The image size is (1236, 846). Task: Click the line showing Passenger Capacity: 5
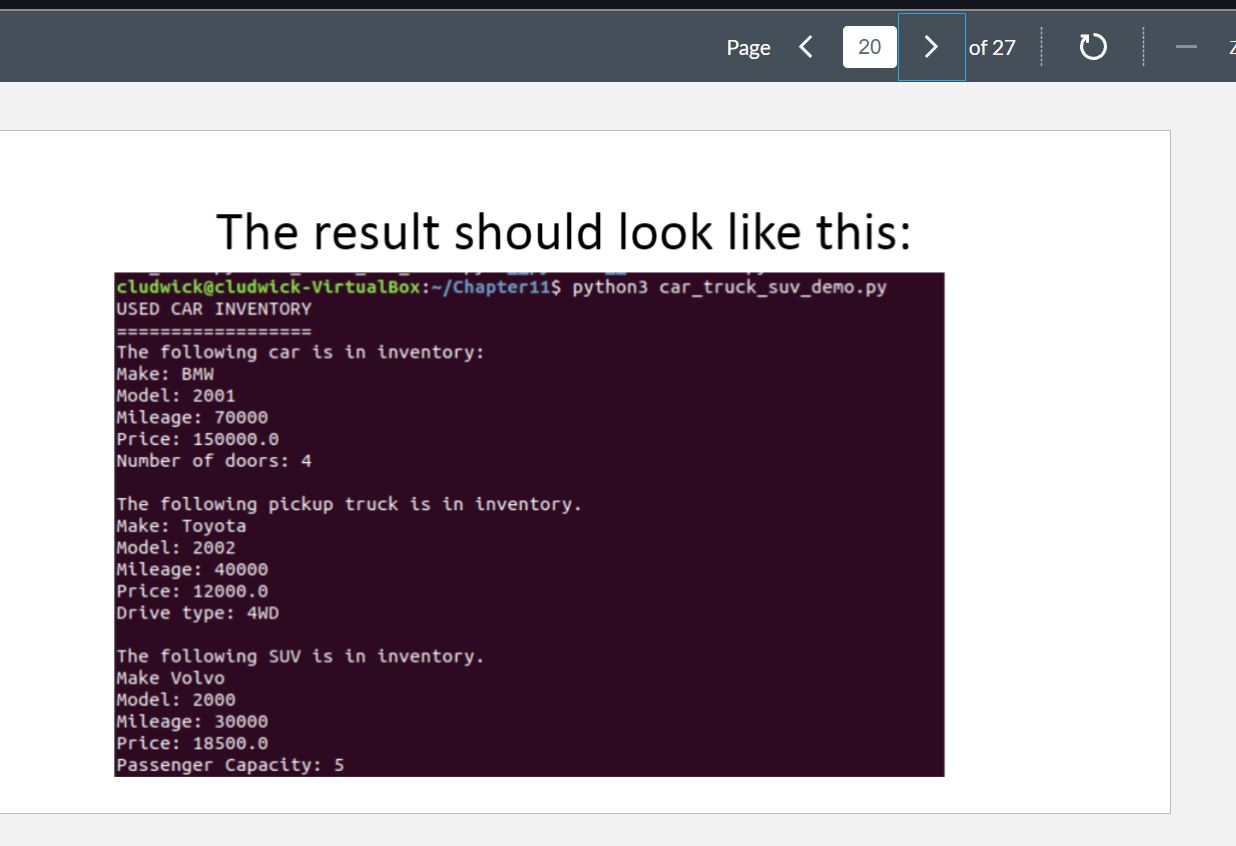pos(230,764)
